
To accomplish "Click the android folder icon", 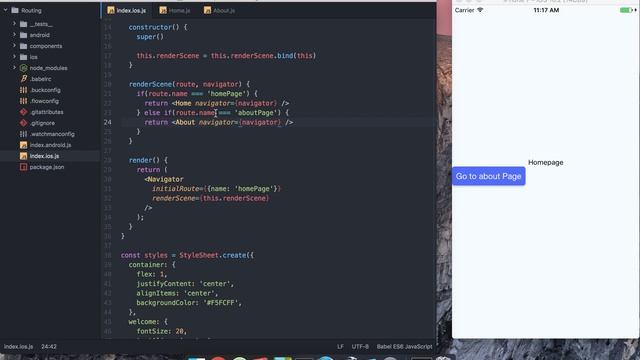I will (x=24, y=35).
